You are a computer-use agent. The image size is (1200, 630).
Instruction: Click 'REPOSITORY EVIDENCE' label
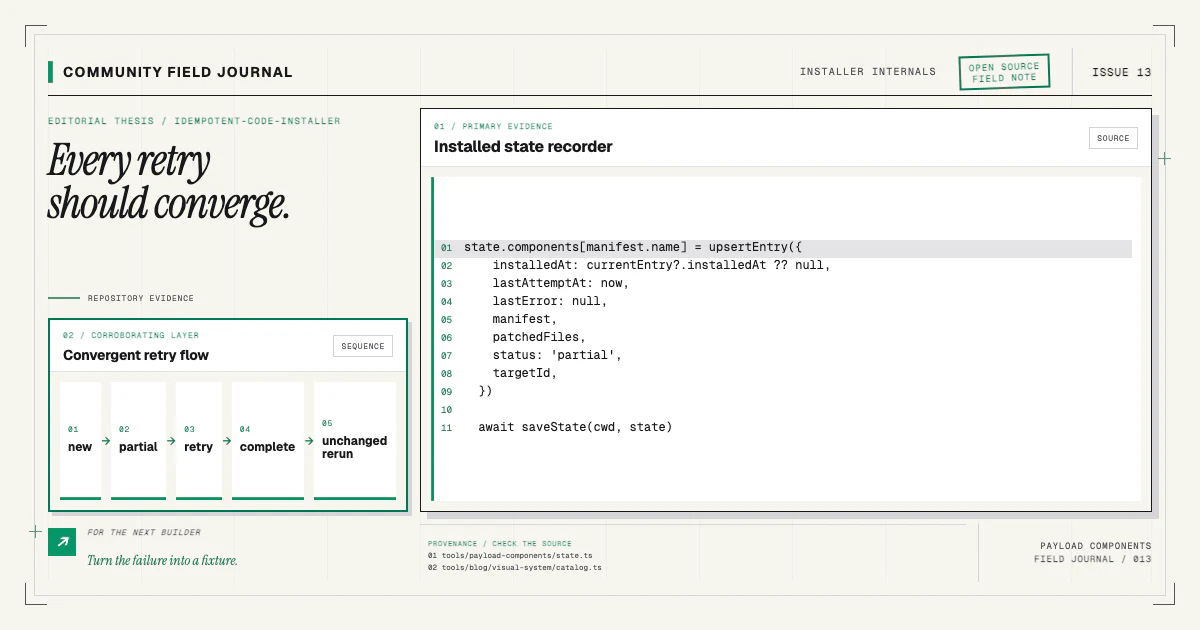click(x=141, y=298)
